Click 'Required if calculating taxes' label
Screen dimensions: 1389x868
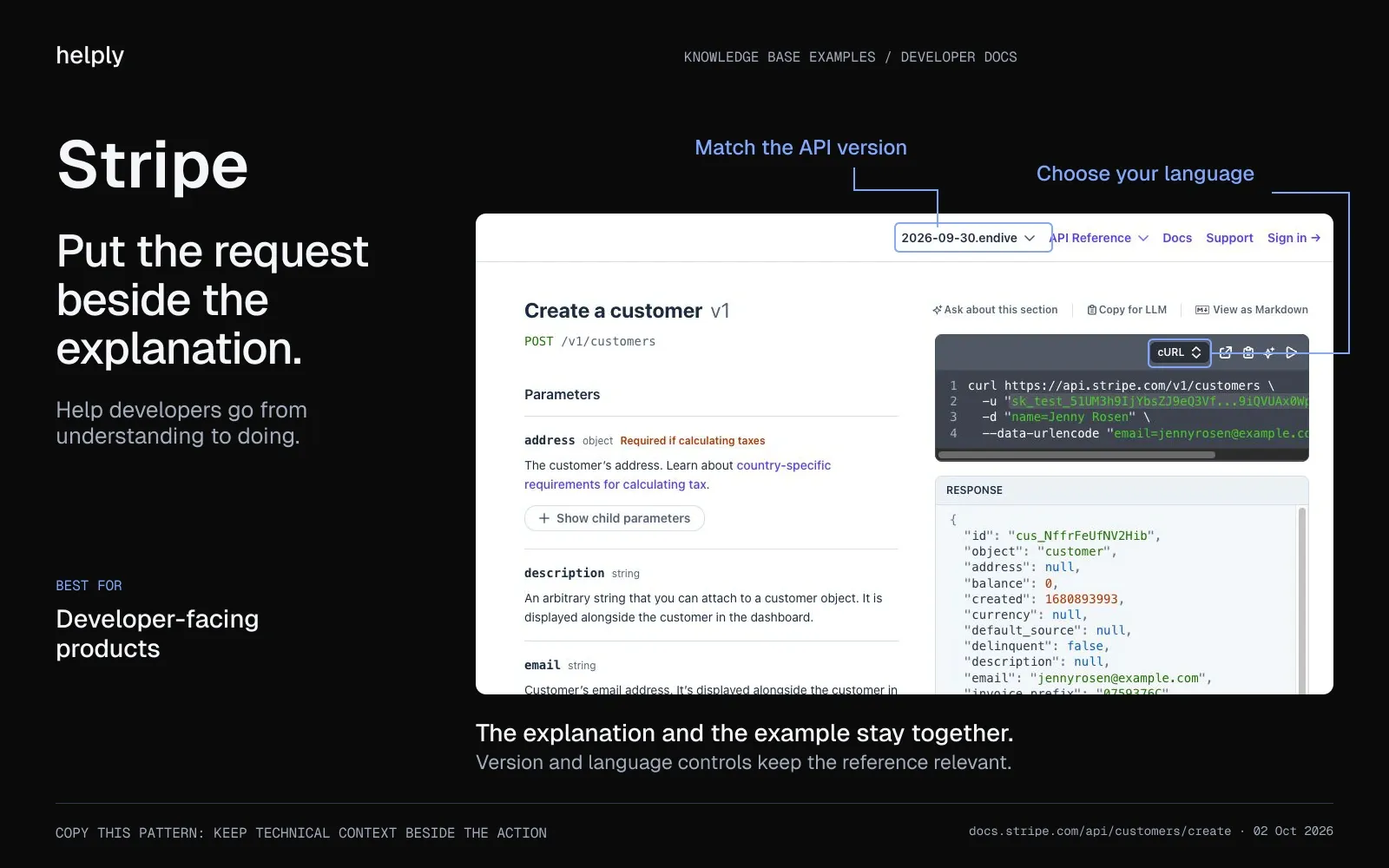[693, 441]
